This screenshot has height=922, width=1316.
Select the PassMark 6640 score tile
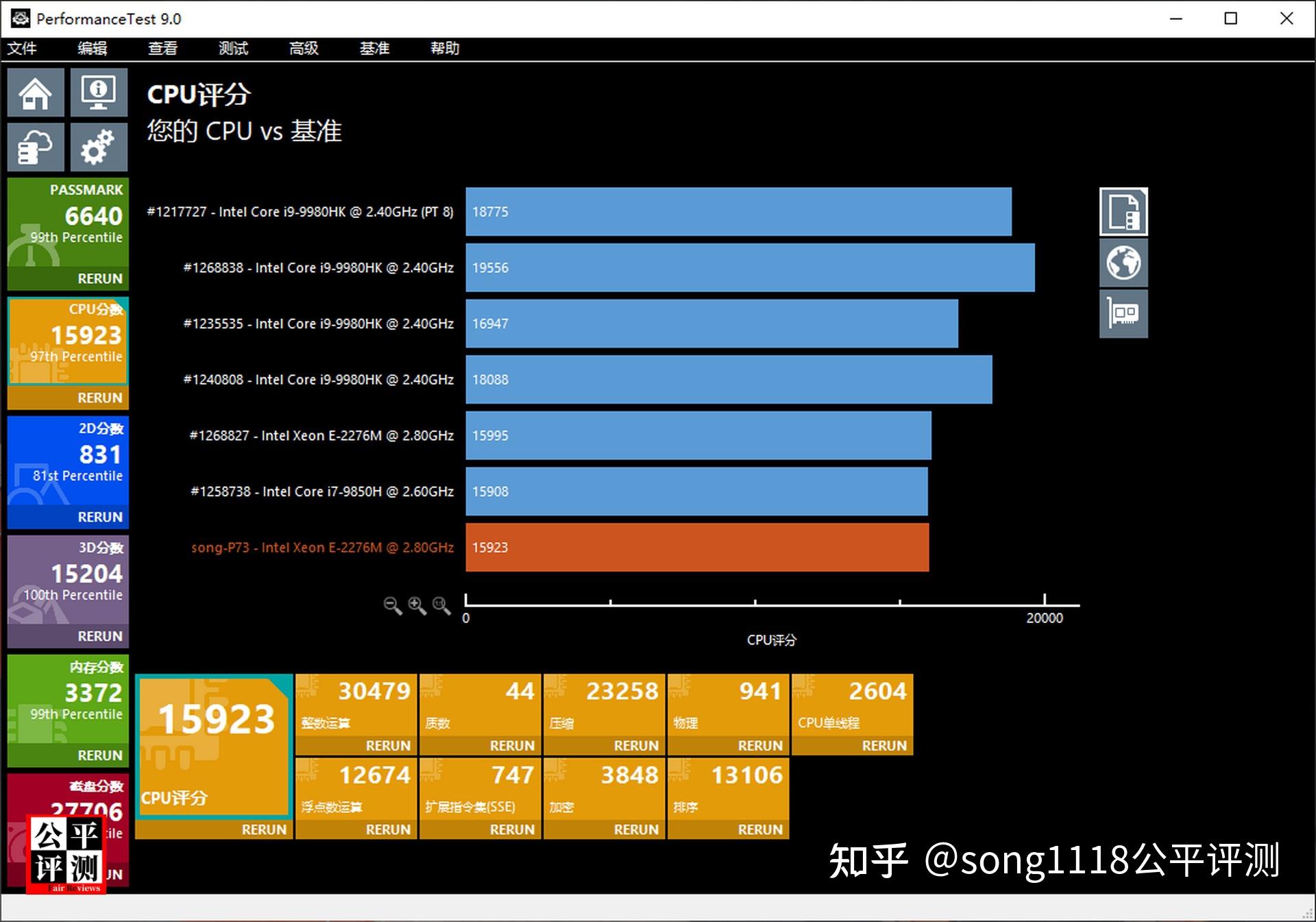point(68,223)
